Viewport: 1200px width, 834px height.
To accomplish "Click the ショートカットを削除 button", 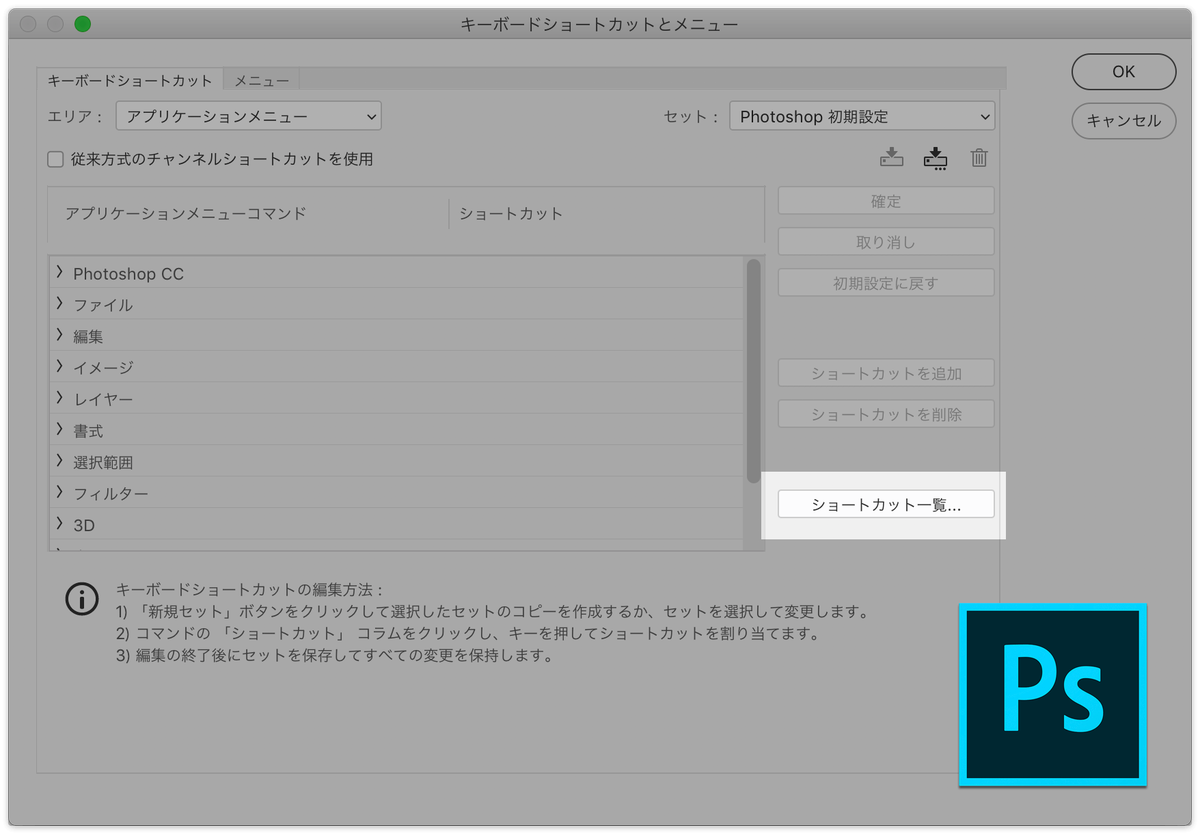I will click(886, 414).
